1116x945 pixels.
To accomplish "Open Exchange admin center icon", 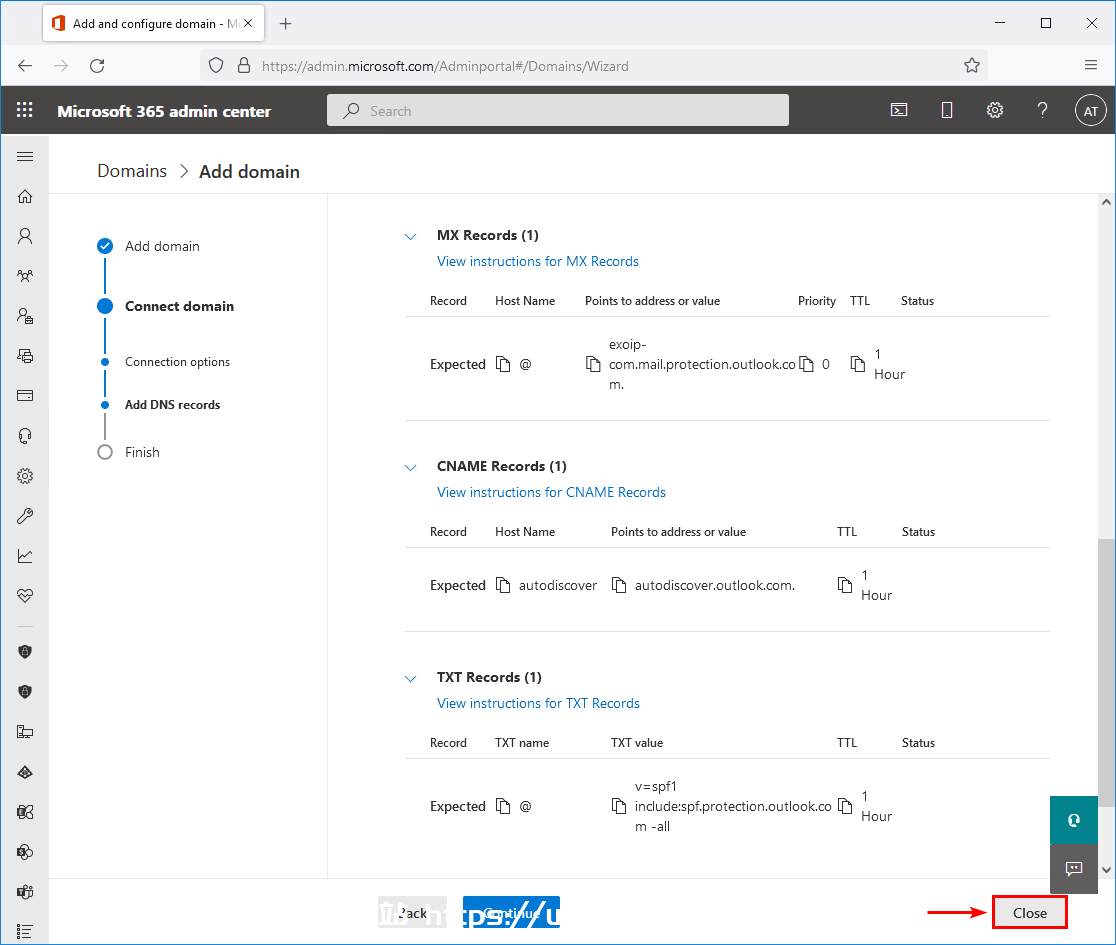I will [25, 812].
